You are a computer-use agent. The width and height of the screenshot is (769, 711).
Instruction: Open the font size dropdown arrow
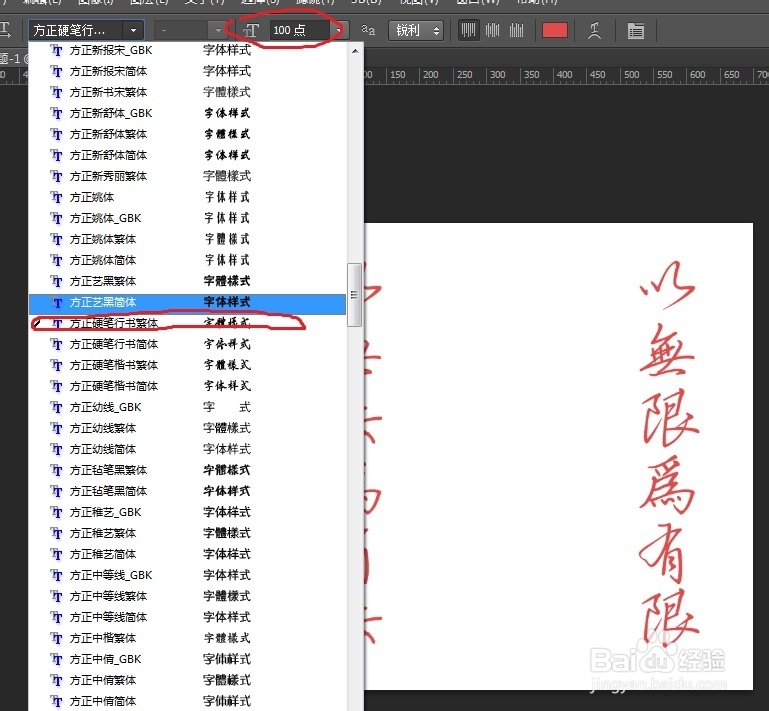tap(338, 30)
